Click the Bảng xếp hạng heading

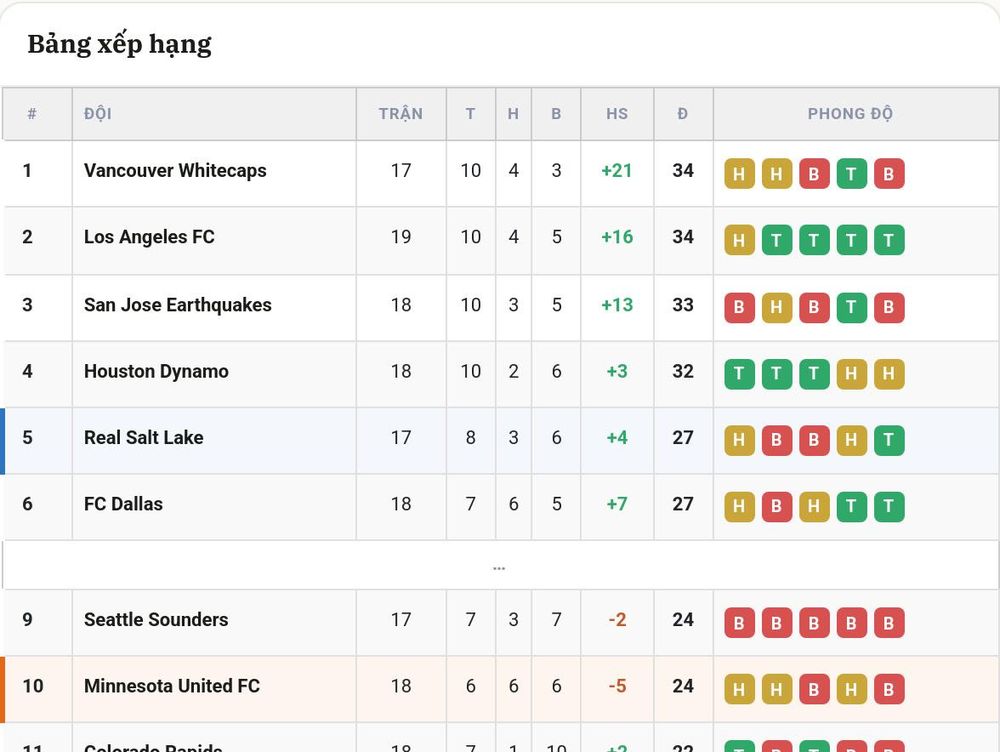119,45
